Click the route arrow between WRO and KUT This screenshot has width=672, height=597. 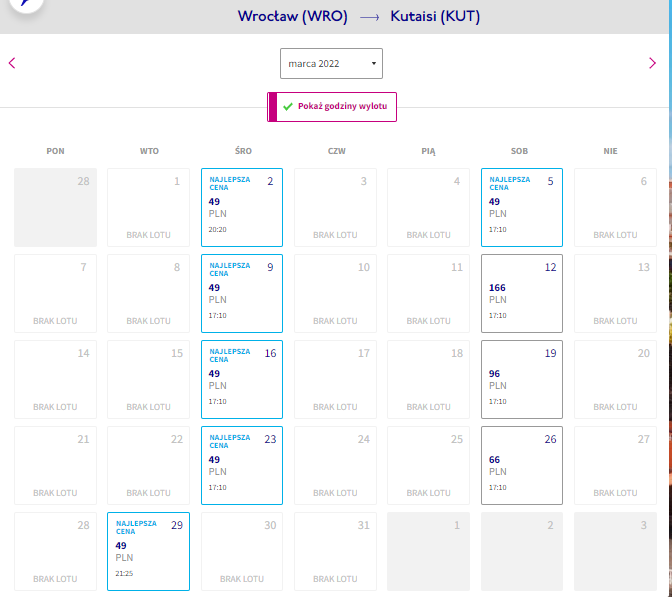(x=369, y=17)
